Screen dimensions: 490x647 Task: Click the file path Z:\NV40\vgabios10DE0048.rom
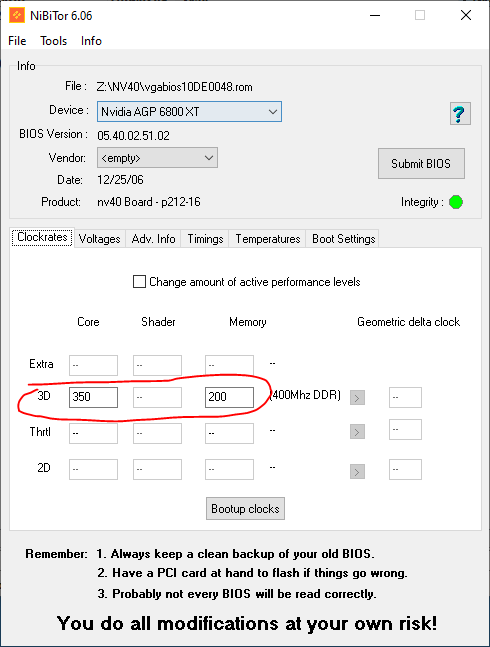pos(174,87)
